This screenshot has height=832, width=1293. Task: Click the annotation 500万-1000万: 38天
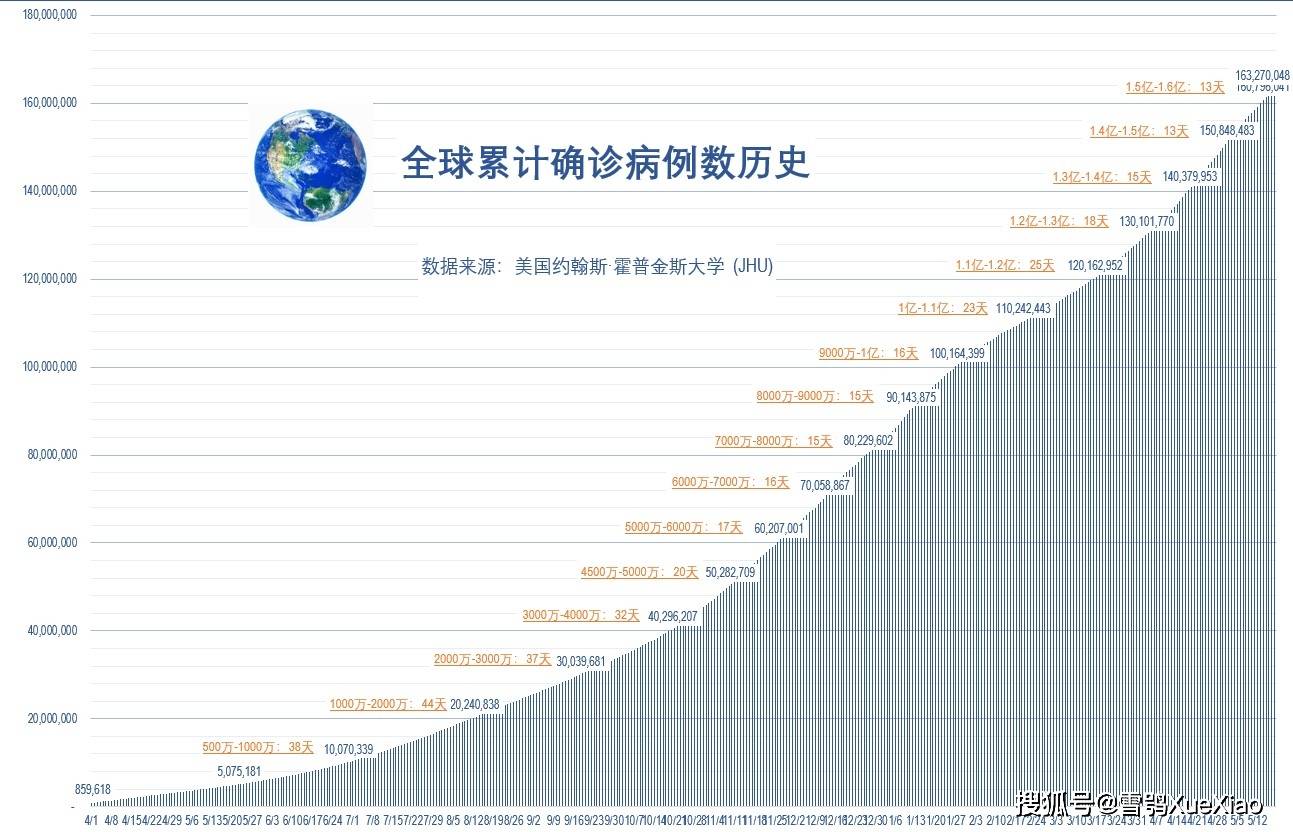pos(258,747)
